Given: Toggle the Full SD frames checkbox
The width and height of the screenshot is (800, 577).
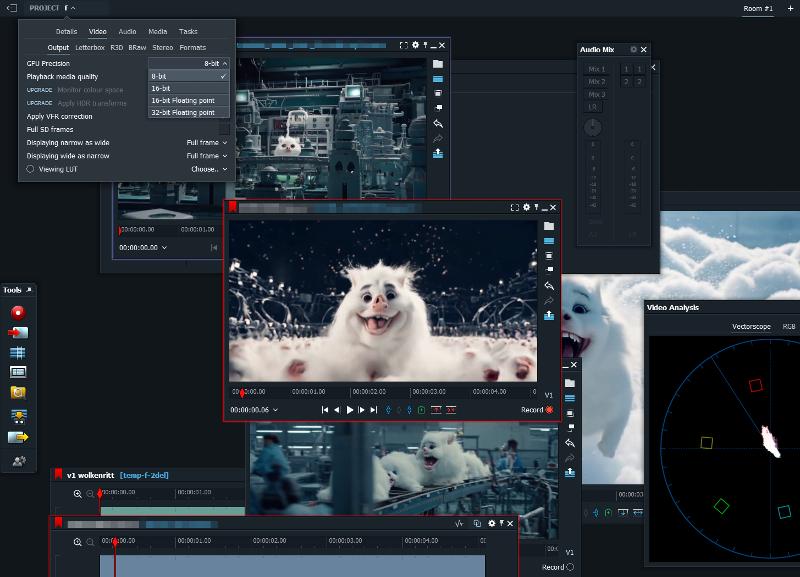Looking at the screenshot, I should [x=224, y=129].
